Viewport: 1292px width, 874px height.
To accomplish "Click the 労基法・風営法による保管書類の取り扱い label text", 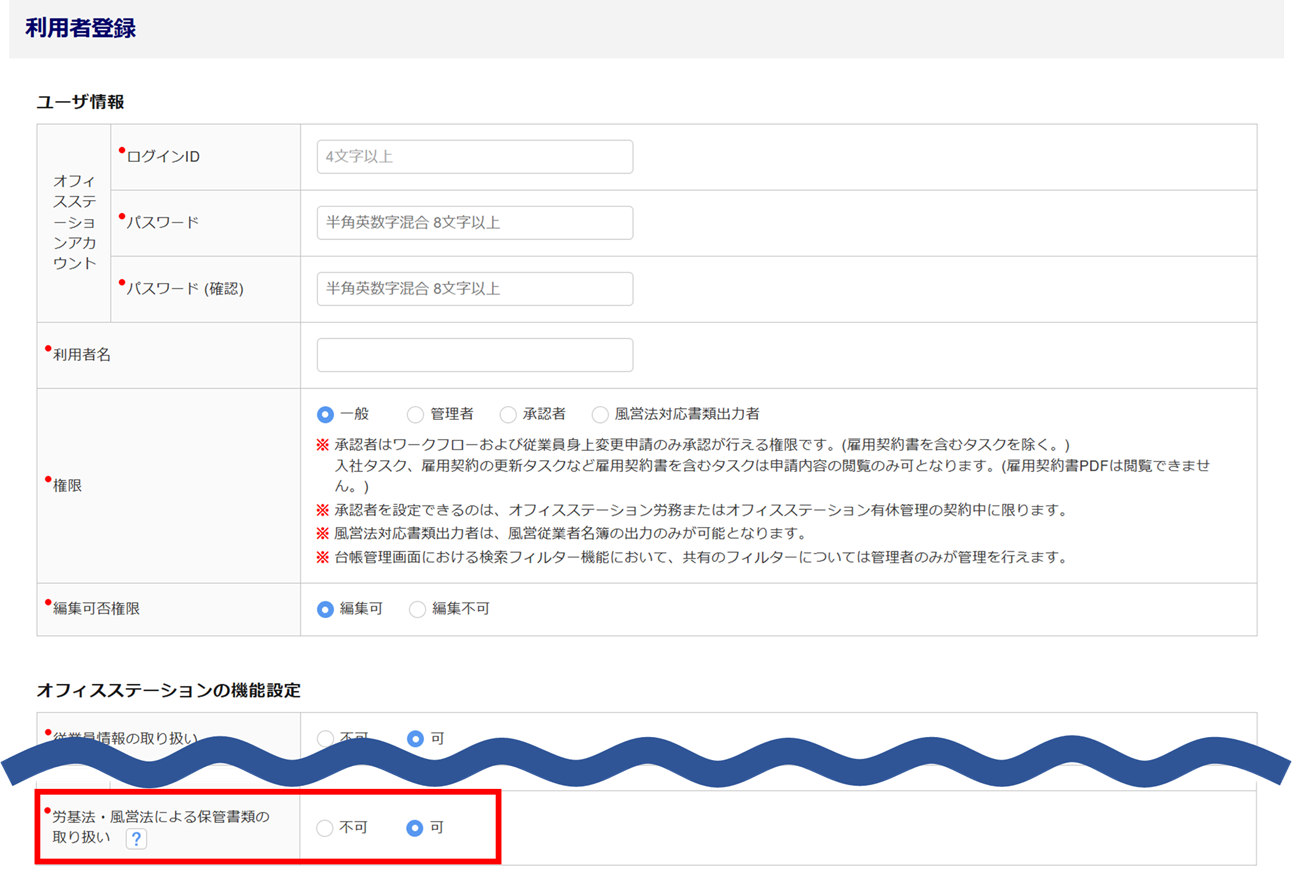I will click(x=160, y=817).
